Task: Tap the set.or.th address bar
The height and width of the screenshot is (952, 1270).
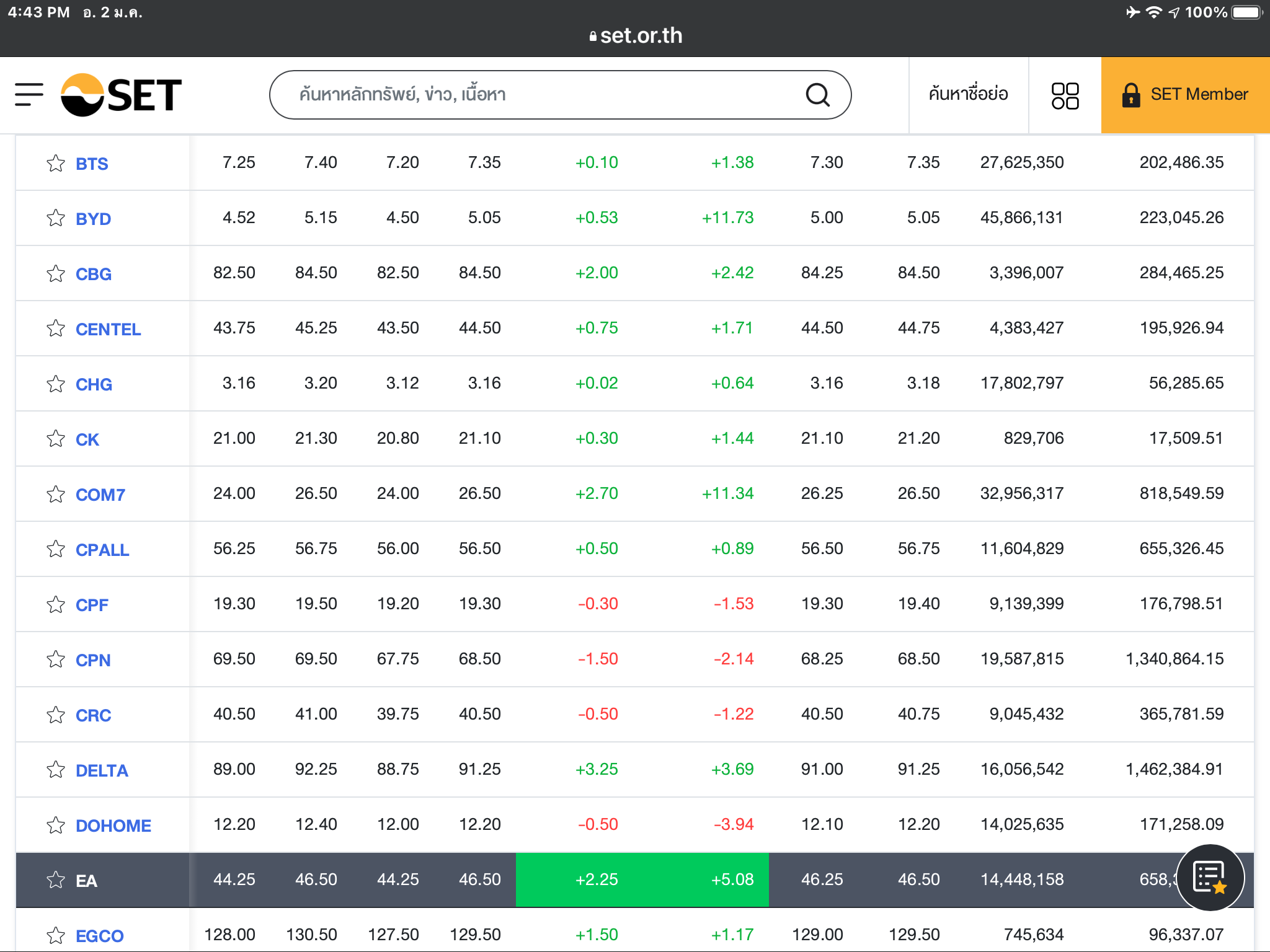Action: pyautogui.click(x=635, y=35)
